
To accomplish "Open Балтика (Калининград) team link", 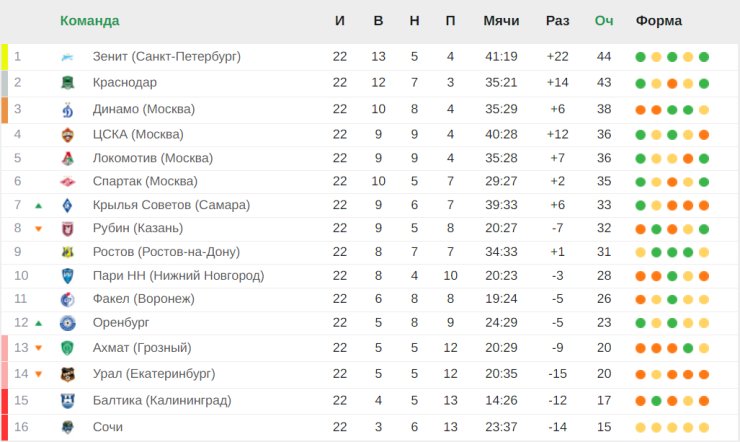I will 161,400.
